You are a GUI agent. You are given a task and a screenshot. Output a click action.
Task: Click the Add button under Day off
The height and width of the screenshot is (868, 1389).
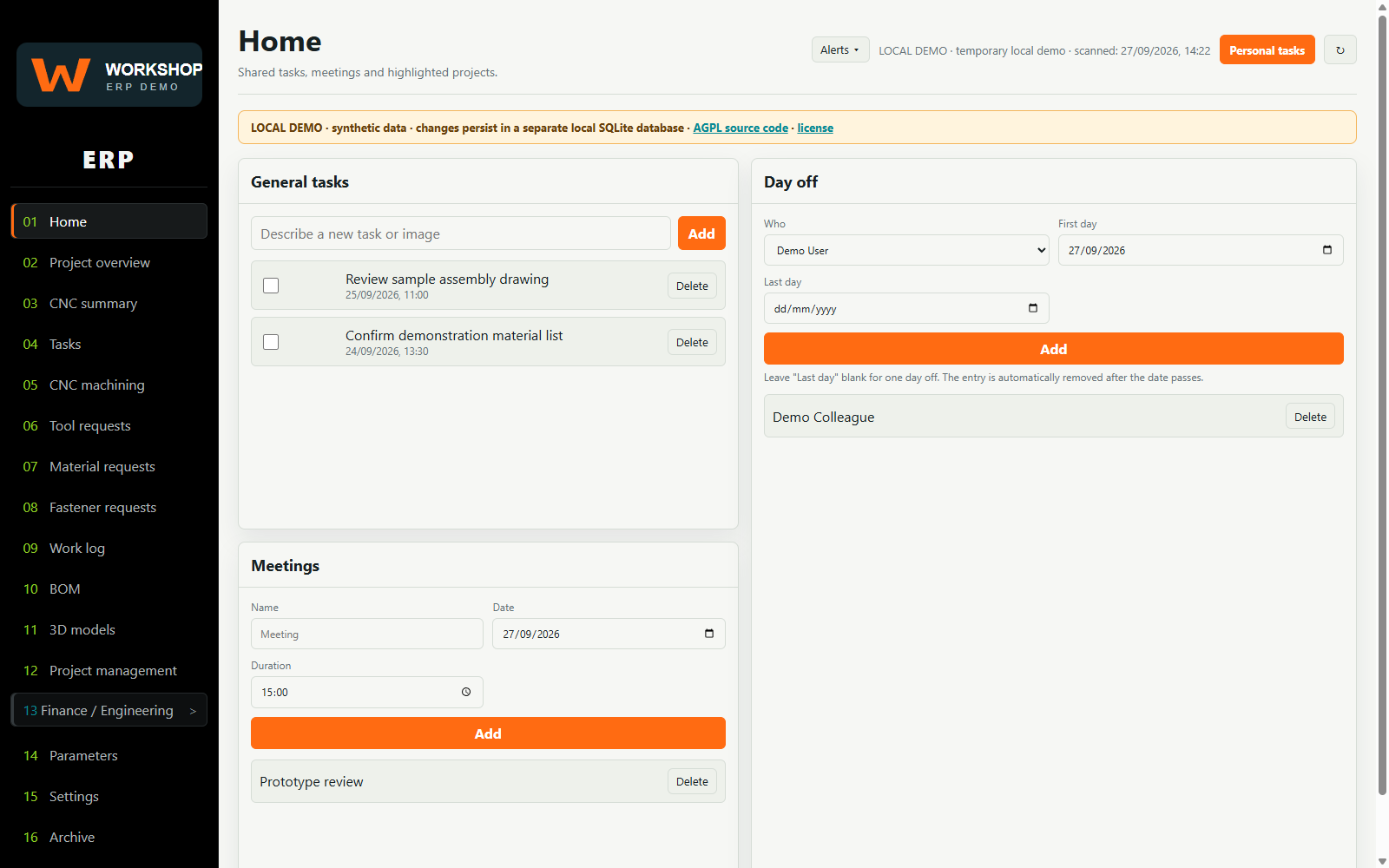click(1053, 349)
